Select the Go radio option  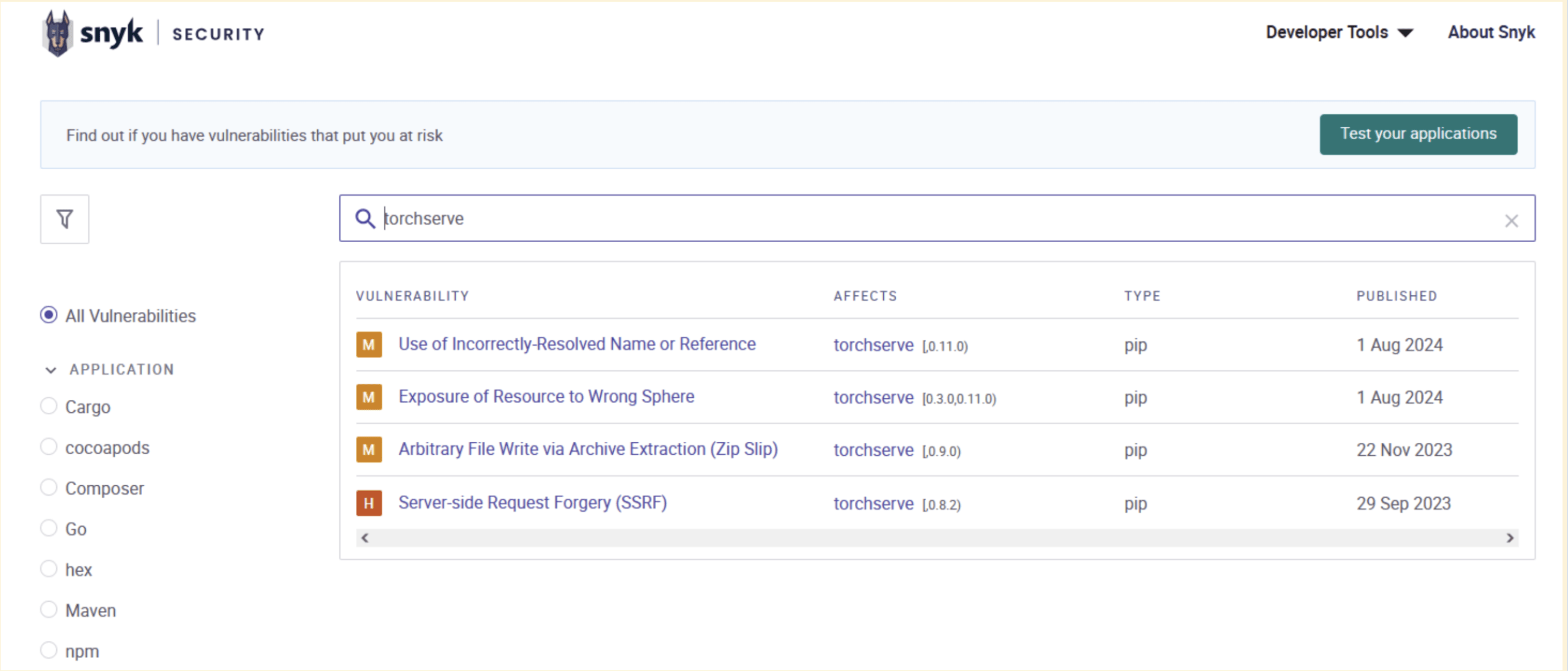pos(49,528)
